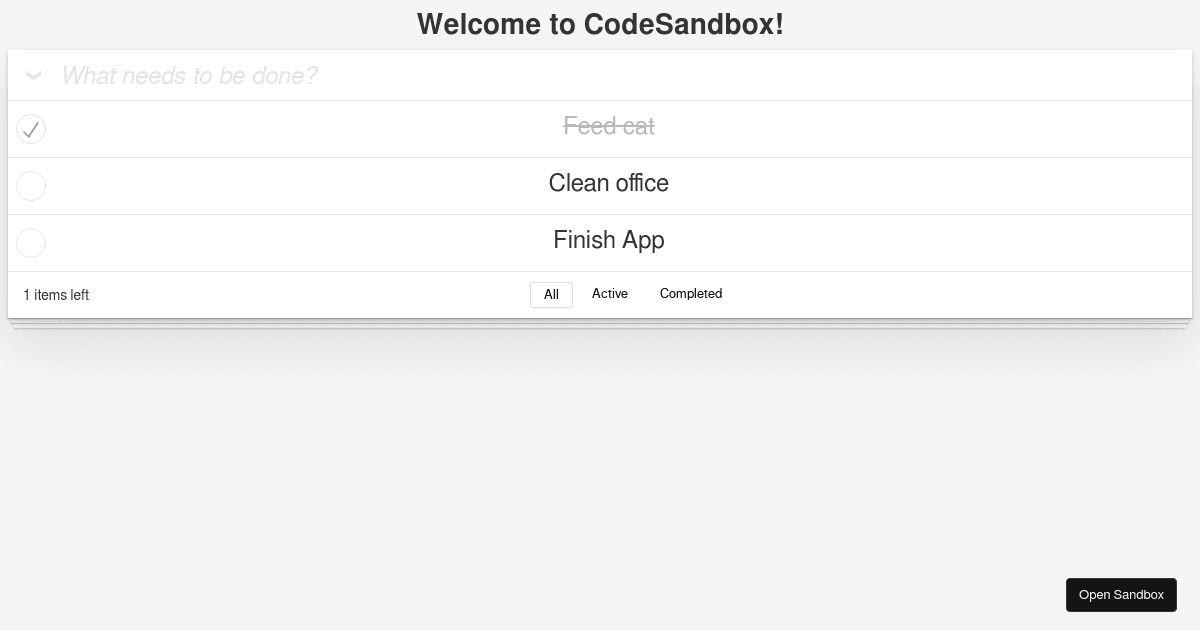This screenshot has height=630, width=1200.
Task: Switch to the Completed filter
Action: tap(691, 294)
